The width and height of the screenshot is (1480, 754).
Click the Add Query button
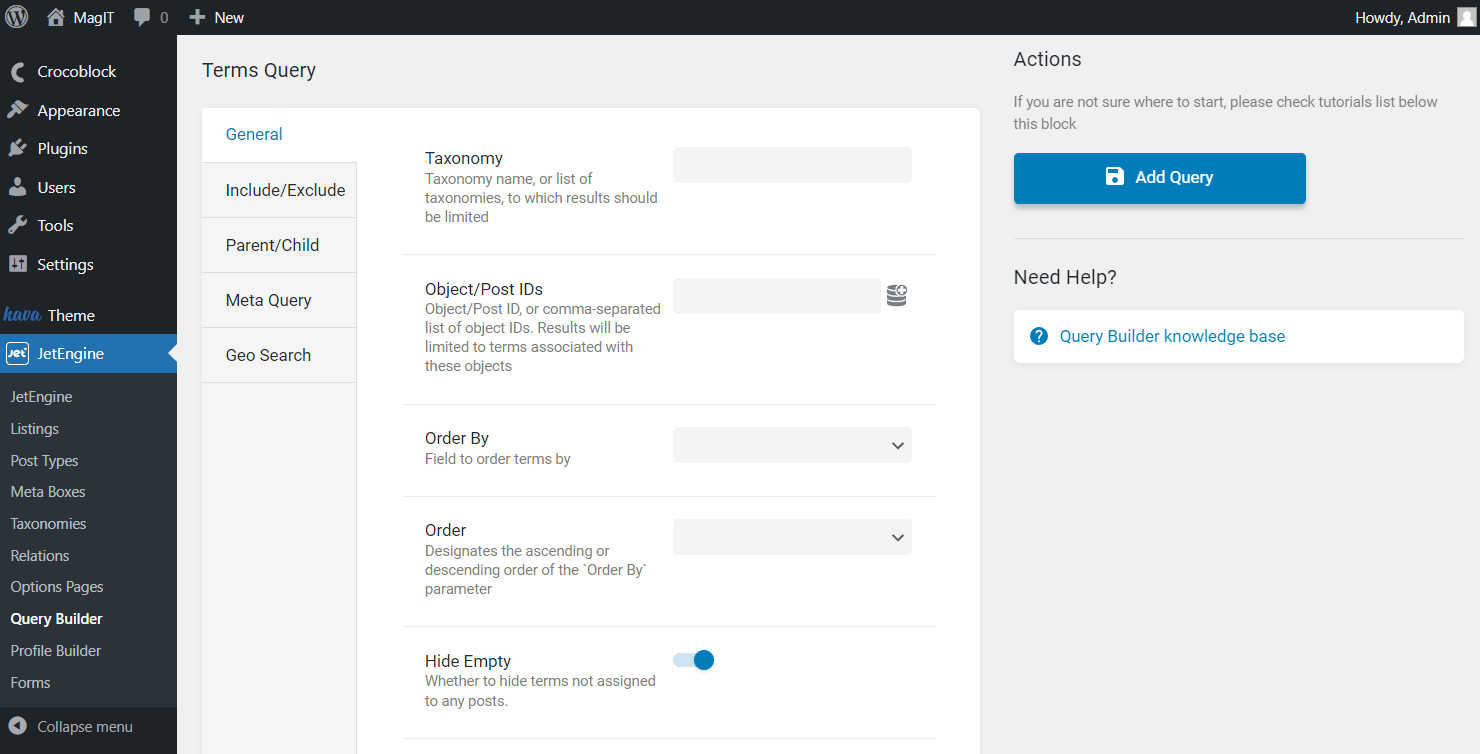click(x=1160, y=178)
